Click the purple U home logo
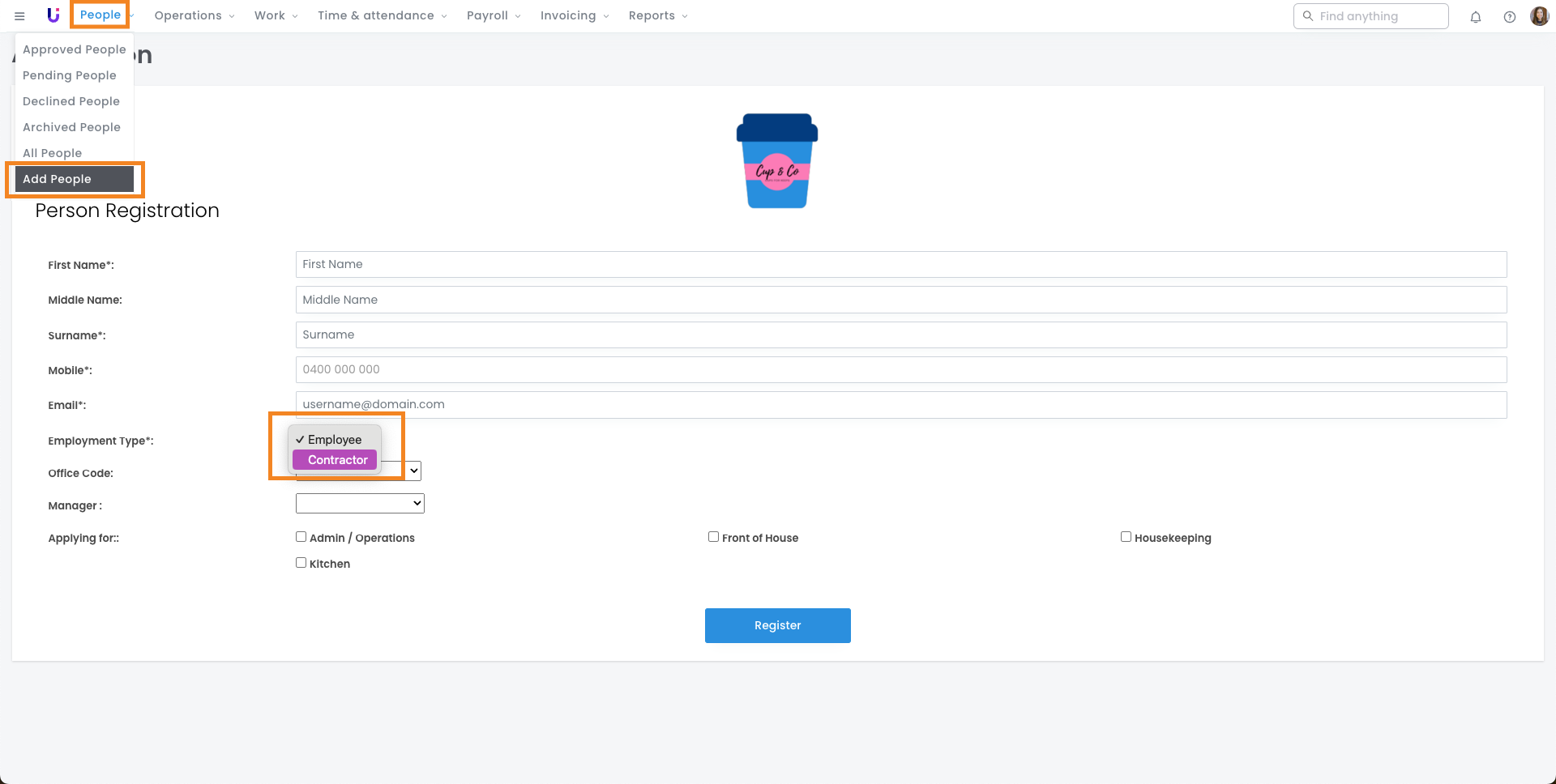Viewport: 1556px width, 784px height. pyautogui.click(x=53, y=15)
